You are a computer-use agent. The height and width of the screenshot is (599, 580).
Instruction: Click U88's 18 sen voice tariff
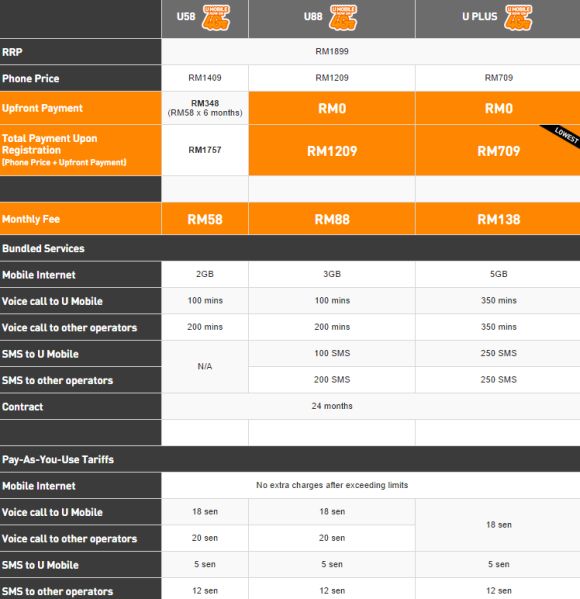[332, 511]
